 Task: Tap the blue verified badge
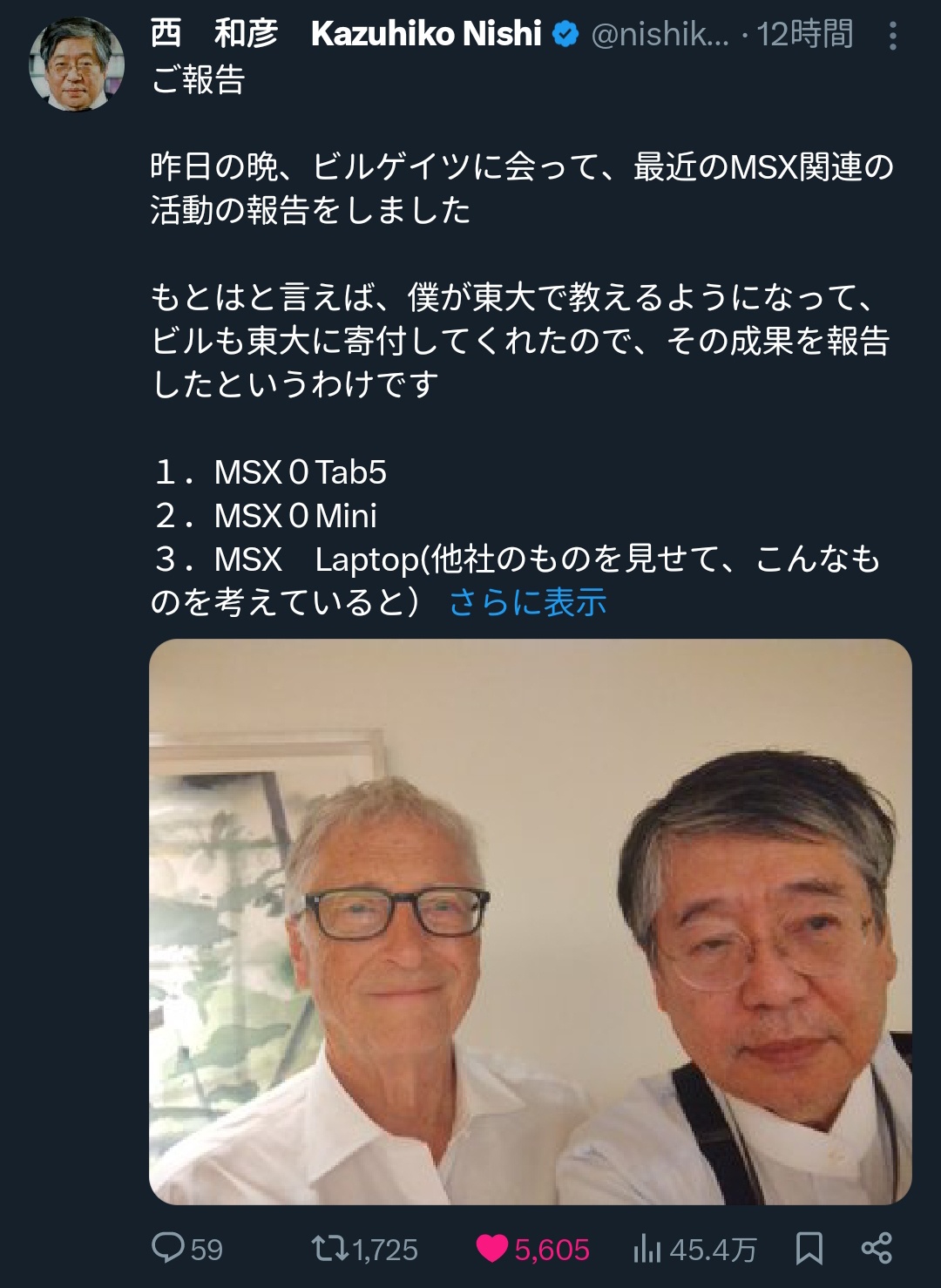coord(566,34)
